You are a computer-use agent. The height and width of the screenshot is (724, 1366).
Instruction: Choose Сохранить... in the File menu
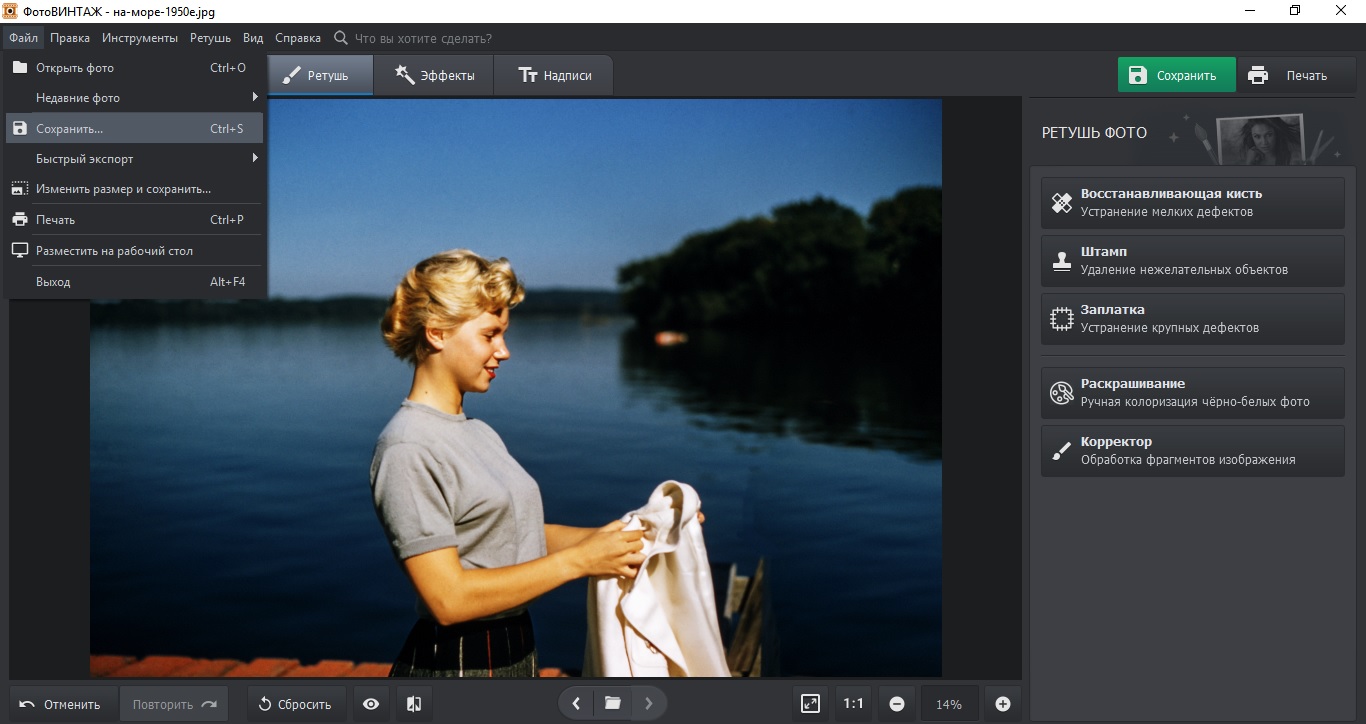134,128
